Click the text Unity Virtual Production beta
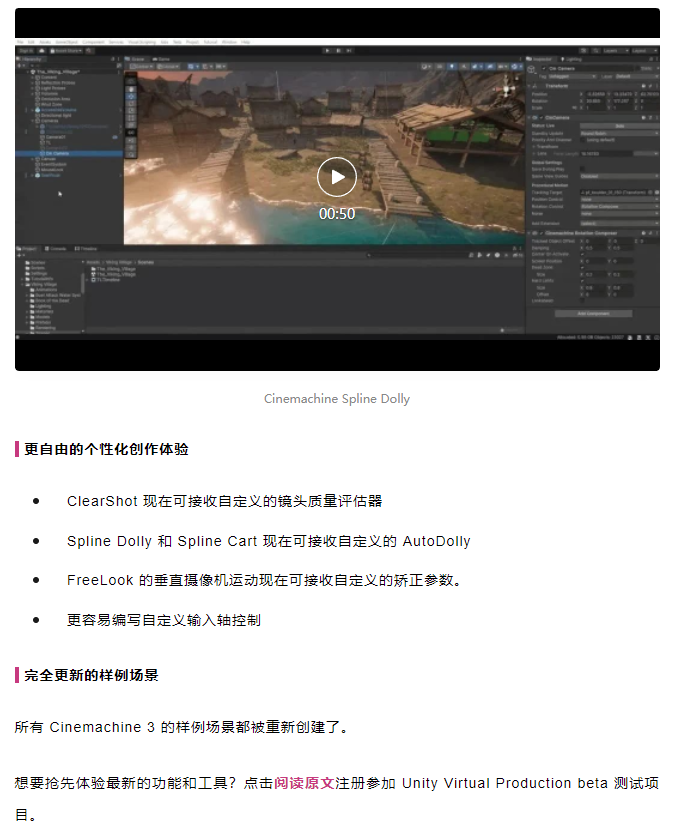 tap(505, 783)
